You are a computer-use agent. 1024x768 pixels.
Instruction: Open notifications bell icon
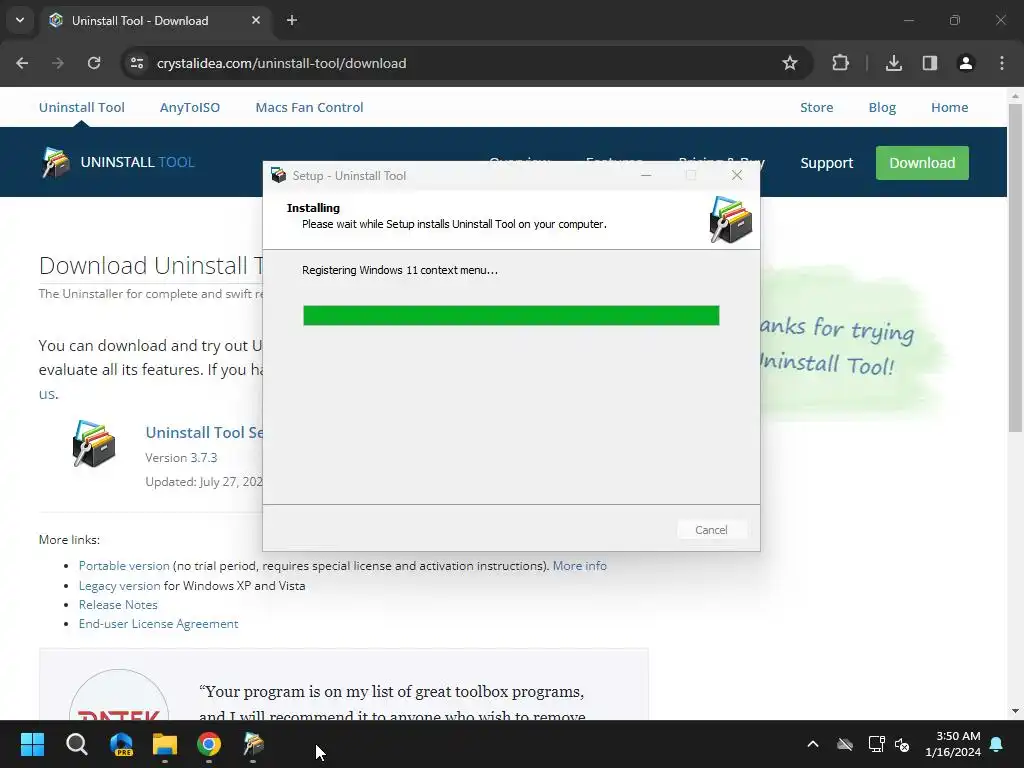997,744
